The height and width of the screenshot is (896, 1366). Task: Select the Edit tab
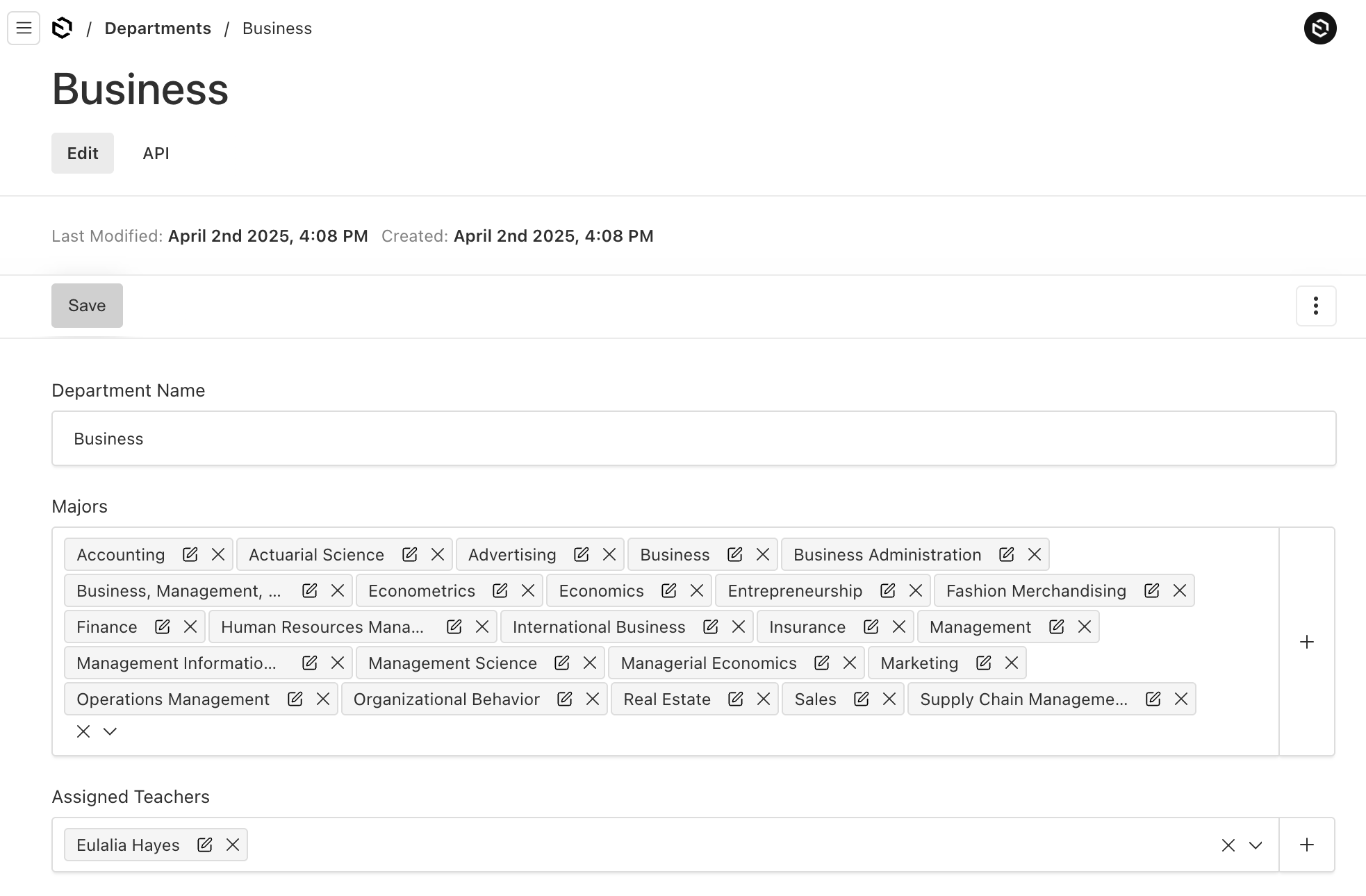[83, 154]
